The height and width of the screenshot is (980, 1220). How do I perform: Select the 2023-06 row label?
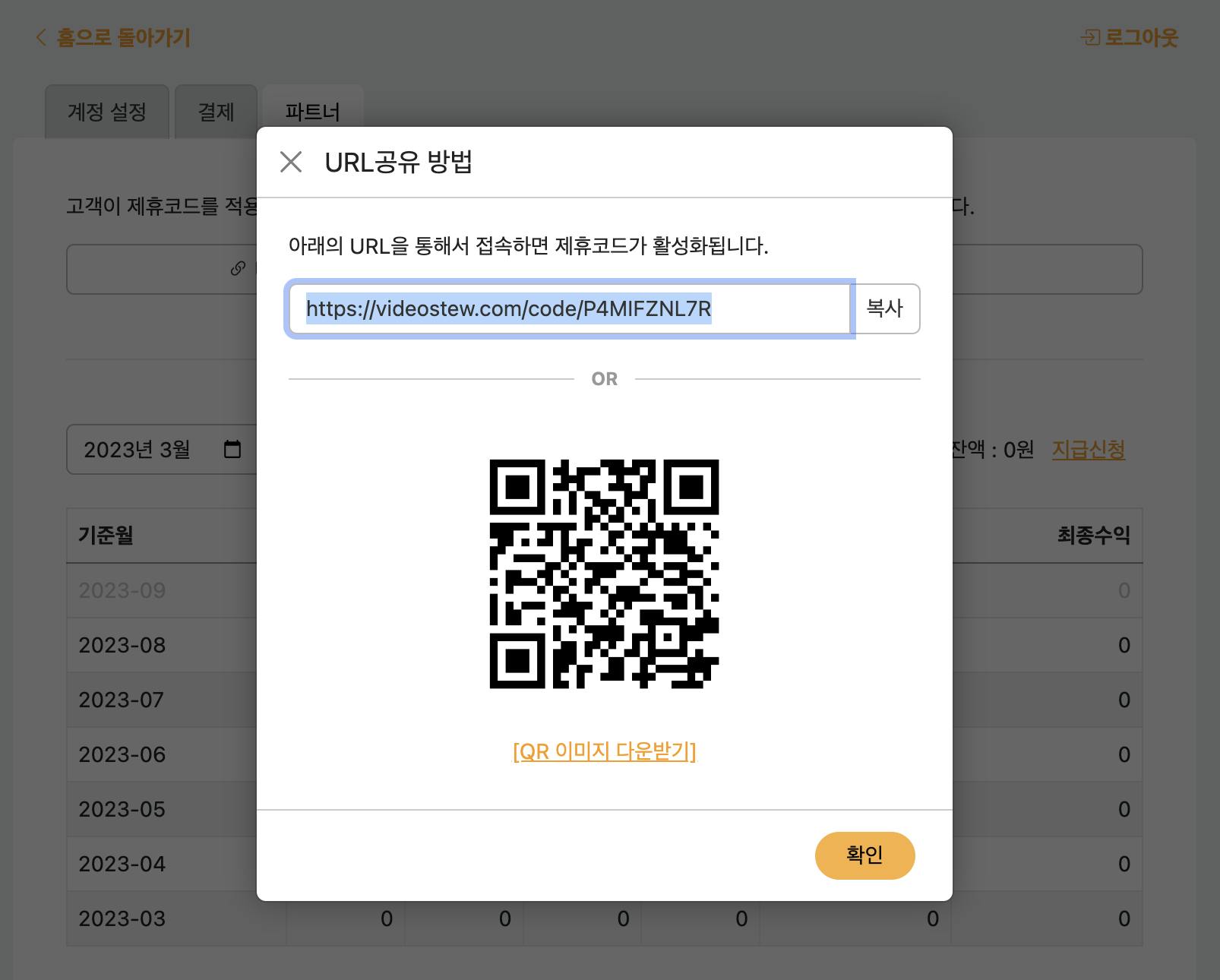click(x=122, y=754)
